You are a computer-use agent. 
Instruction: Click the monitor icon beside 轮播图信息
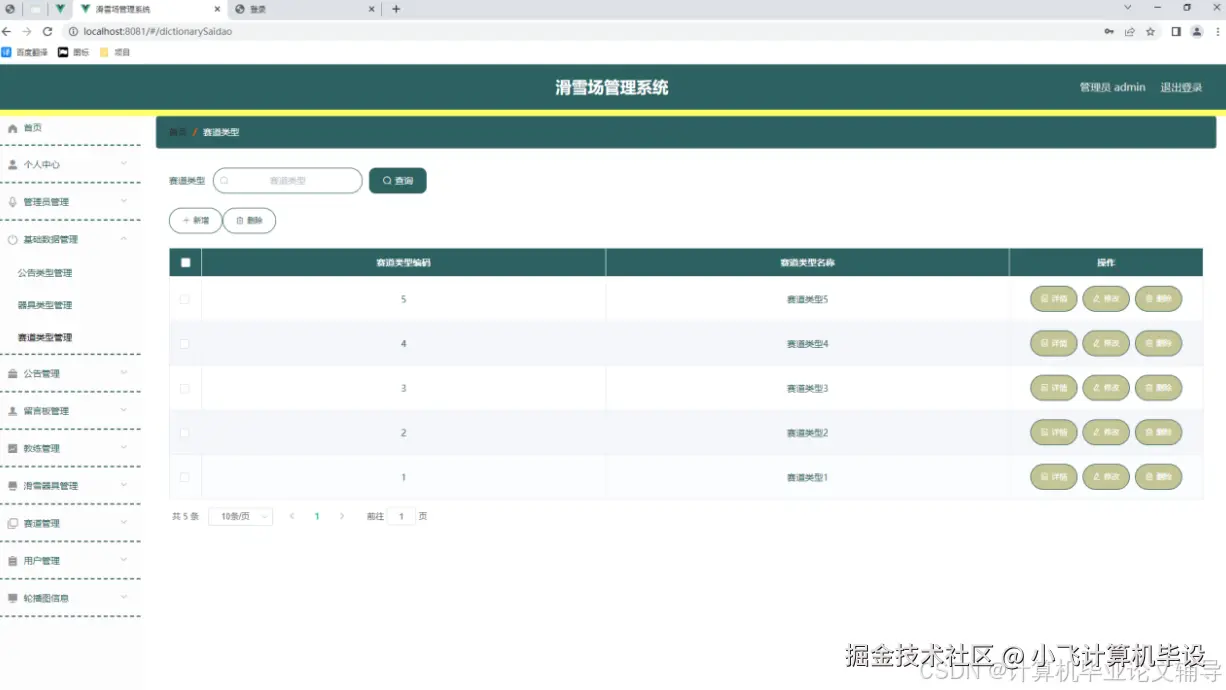[x=12, y=598]
